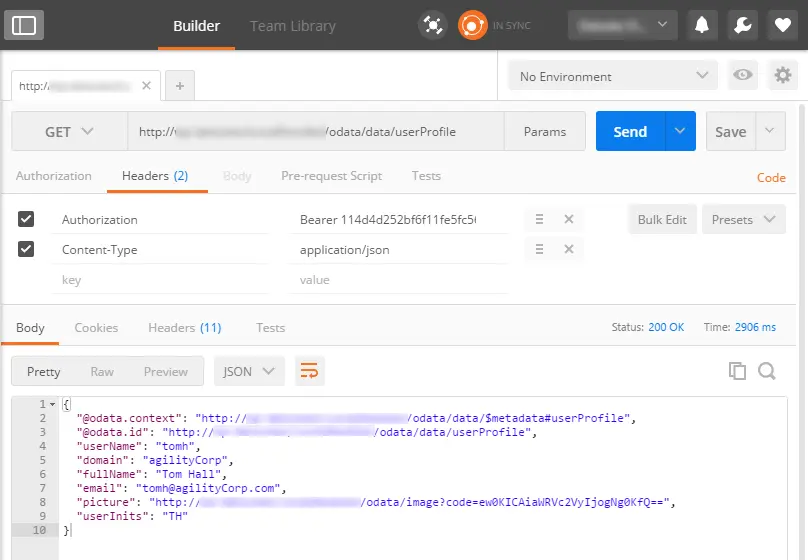Click the empty header key field
This screenshot has width=808, height=560.
point(160,280)
